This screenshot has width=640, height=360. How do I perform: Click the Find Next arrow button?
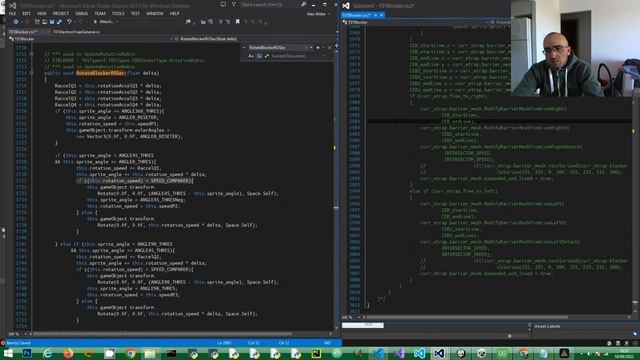pyautogui.click(x=318, y=47)
